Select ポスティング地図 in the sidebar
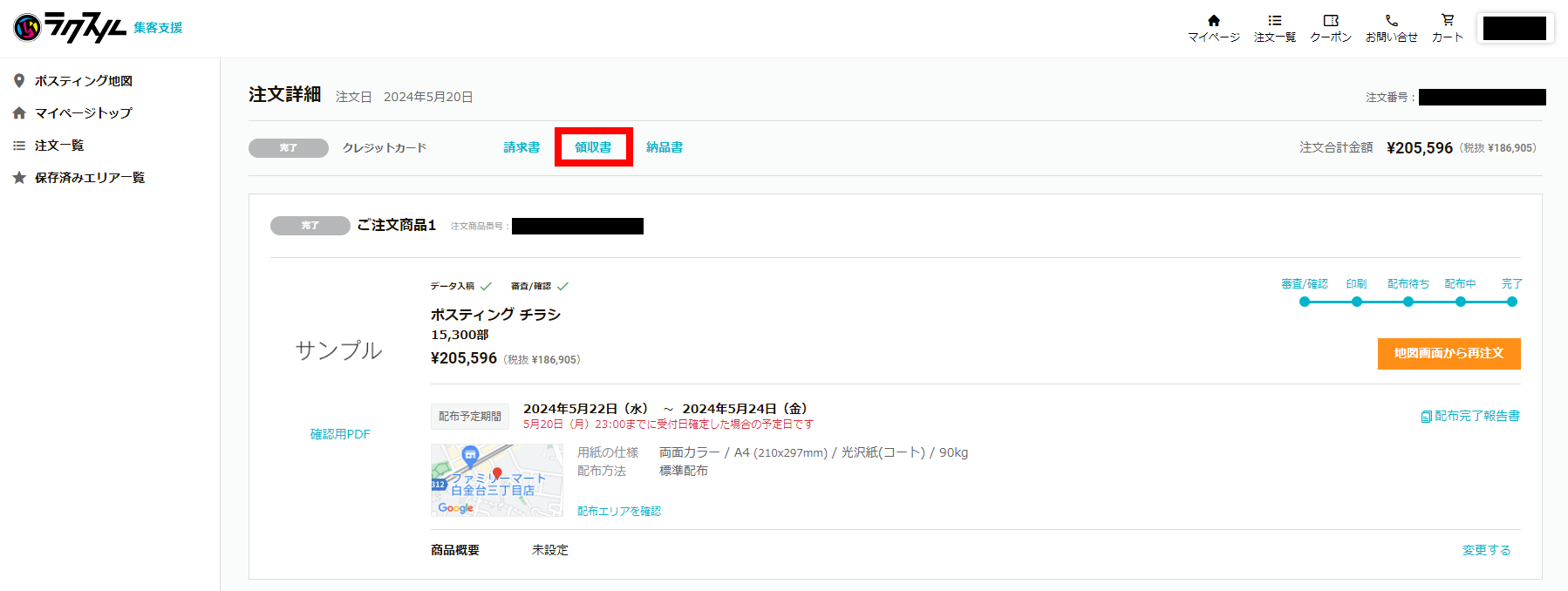The height and width of the screenshot is (591, 1568). [73, 81]
